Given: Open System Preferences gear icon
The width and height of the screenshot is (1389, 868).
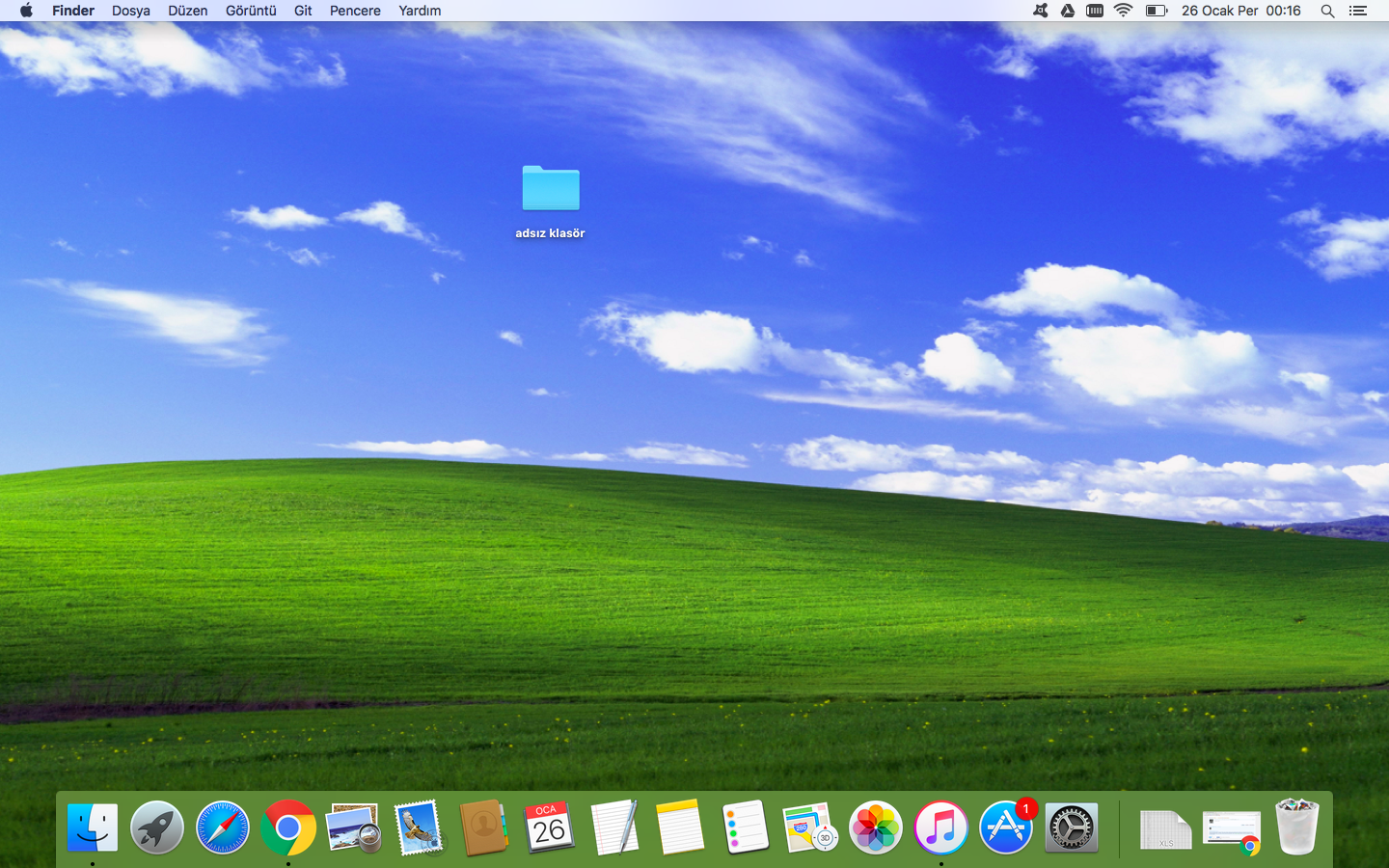Looking at the screenshot, I should point(1072,828).
